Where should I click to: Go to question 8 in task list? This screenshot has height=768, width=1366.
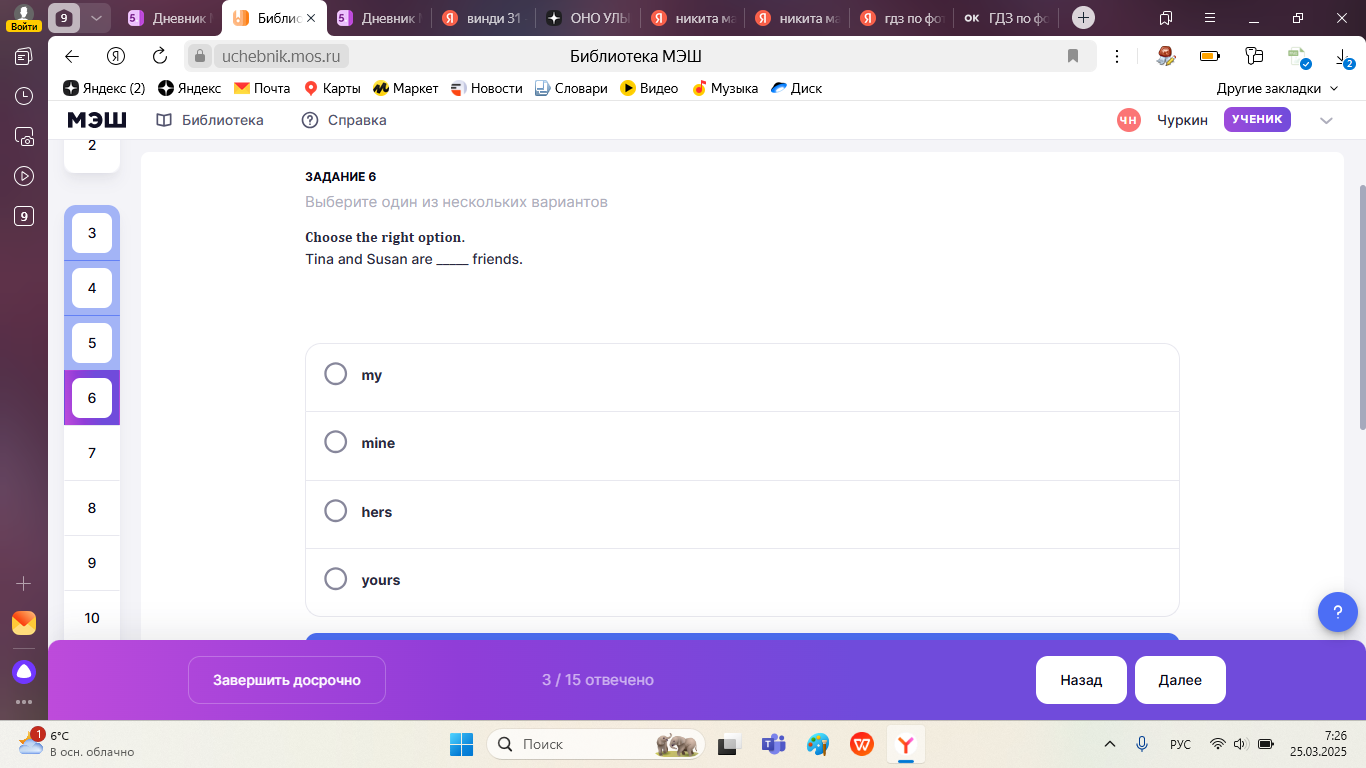(x=92, y=508)
